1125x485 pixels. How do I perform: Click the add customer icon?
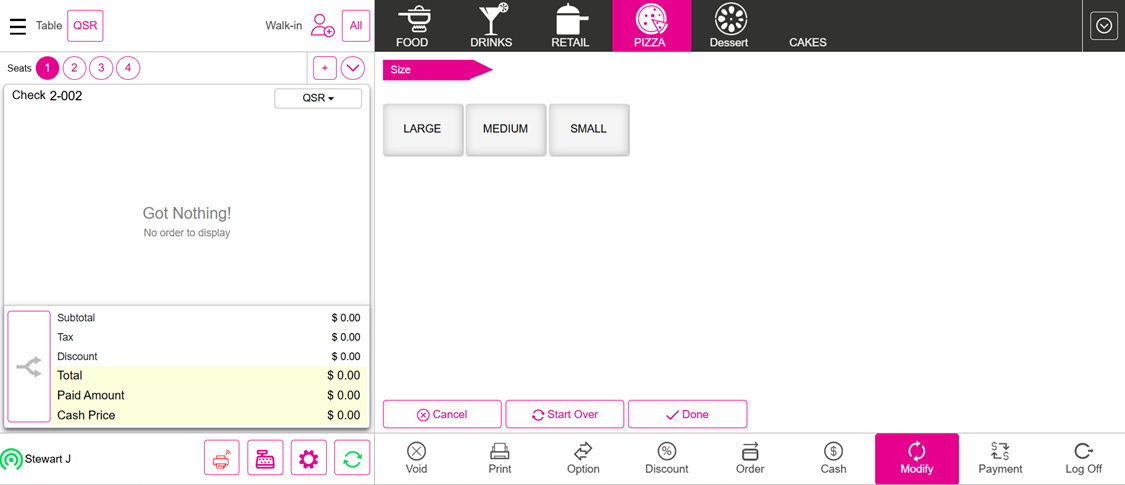tap(322, 26)
